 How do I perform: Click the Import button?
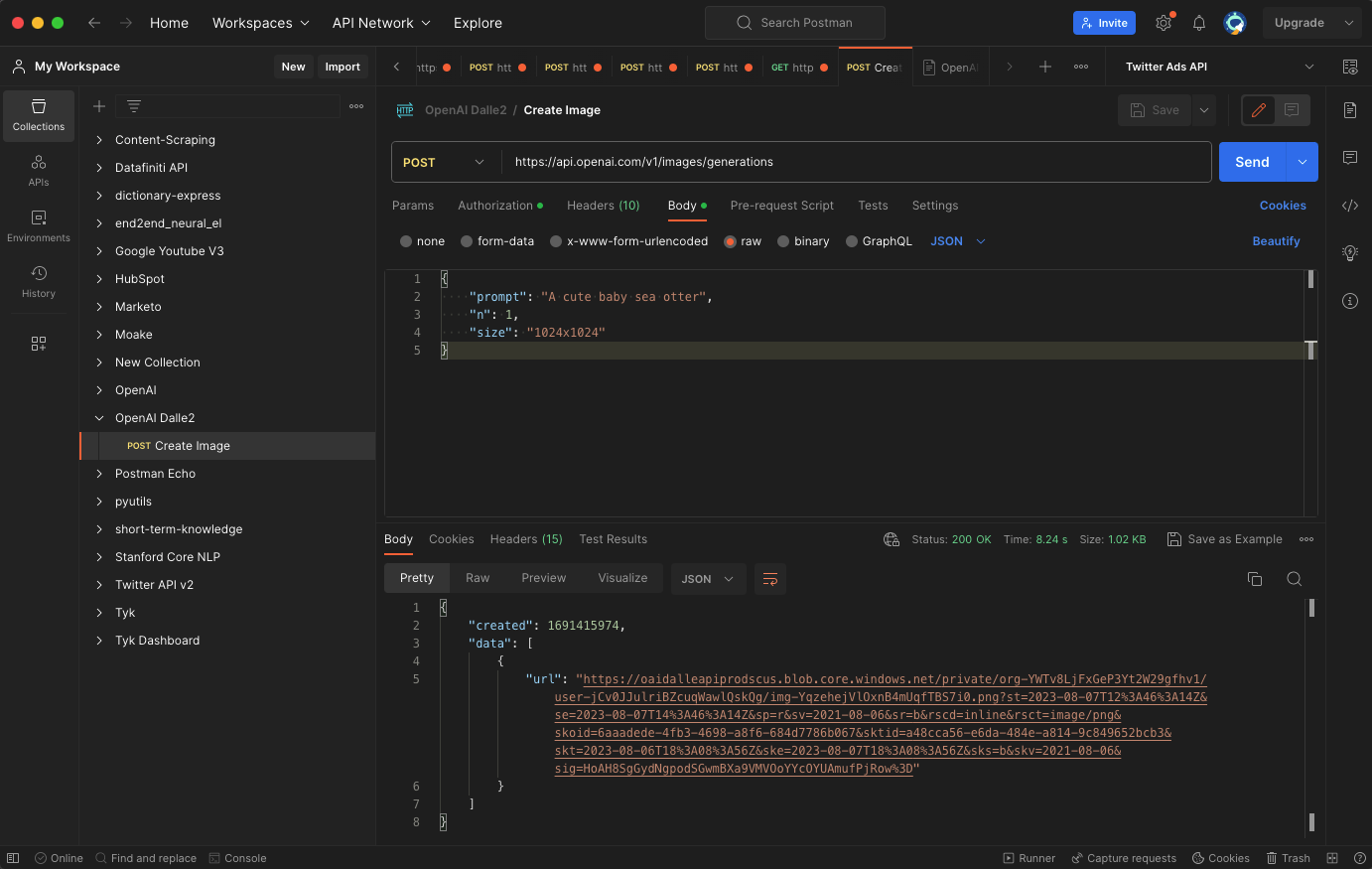point(343,67)
